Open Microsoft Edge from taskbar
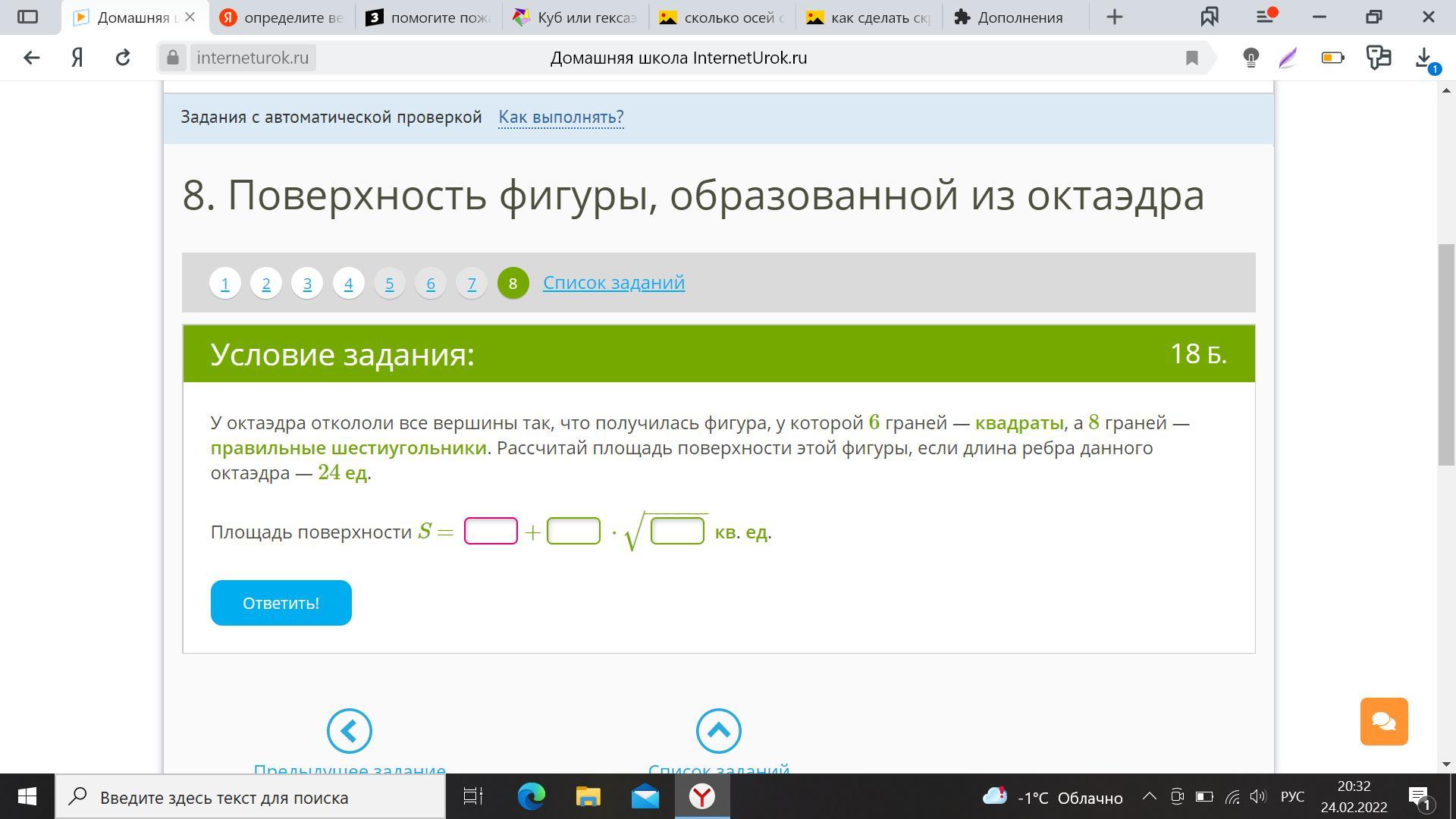This screenshot has height=819, width=1456. click(531, 797)
